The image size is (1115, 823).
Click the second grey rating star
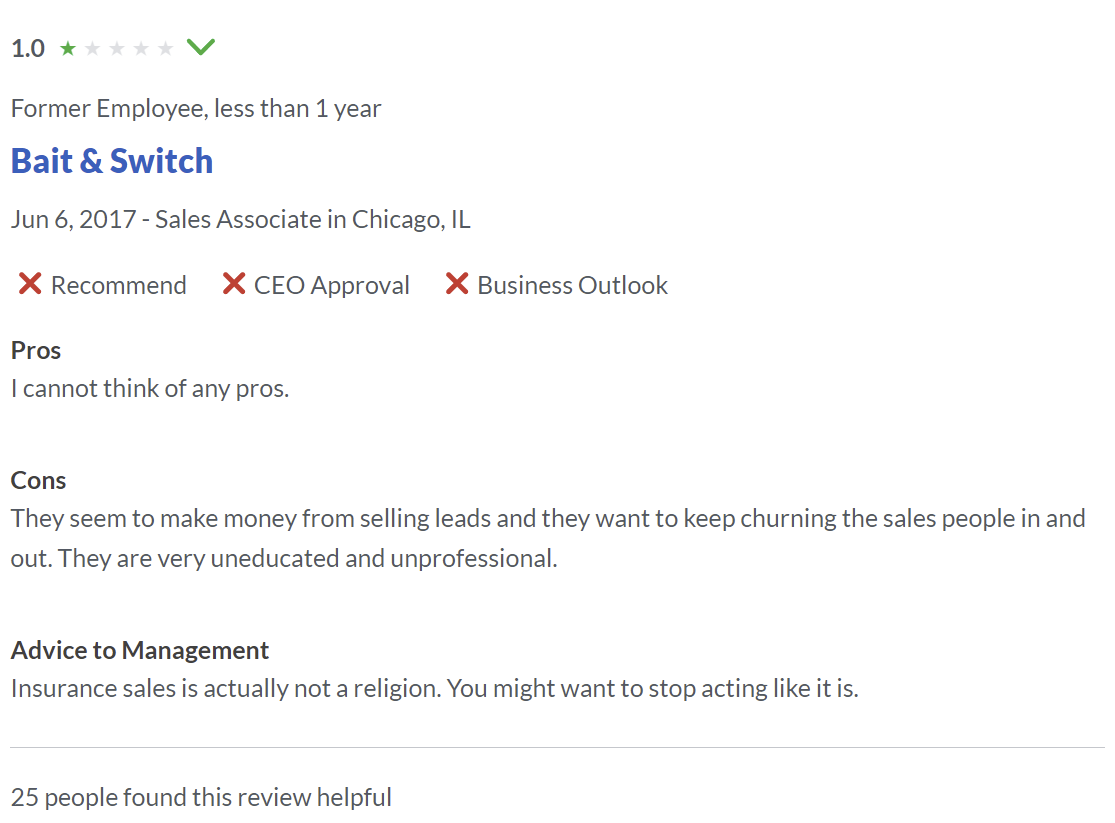pos(93,48)
